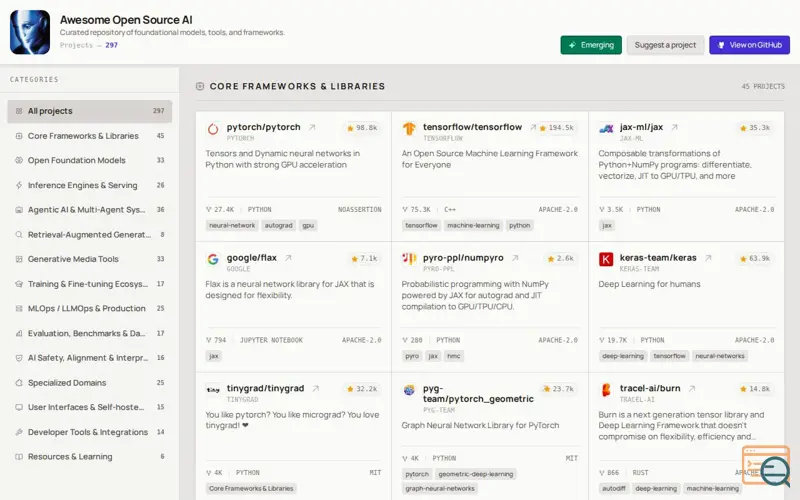800x500 pixels.
Task: Click the Training & Fine-tuning Ecosystem icon
Action: pyautogui.click(x=19, y=284)
